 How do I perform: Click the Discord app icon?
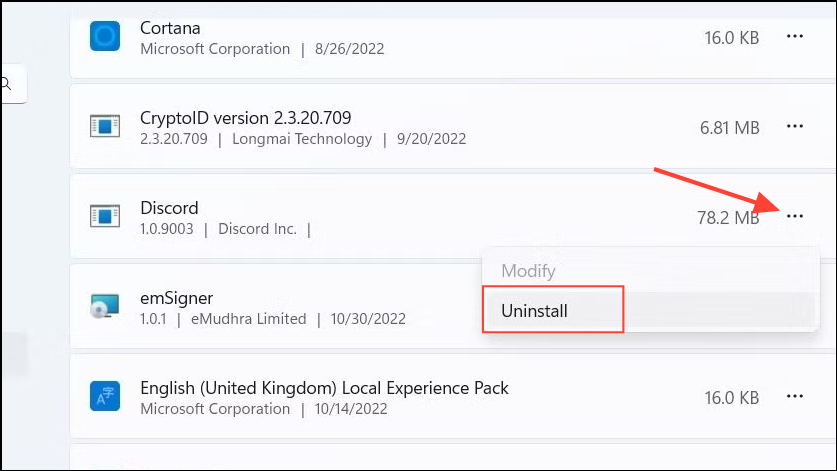click(105, 216)
